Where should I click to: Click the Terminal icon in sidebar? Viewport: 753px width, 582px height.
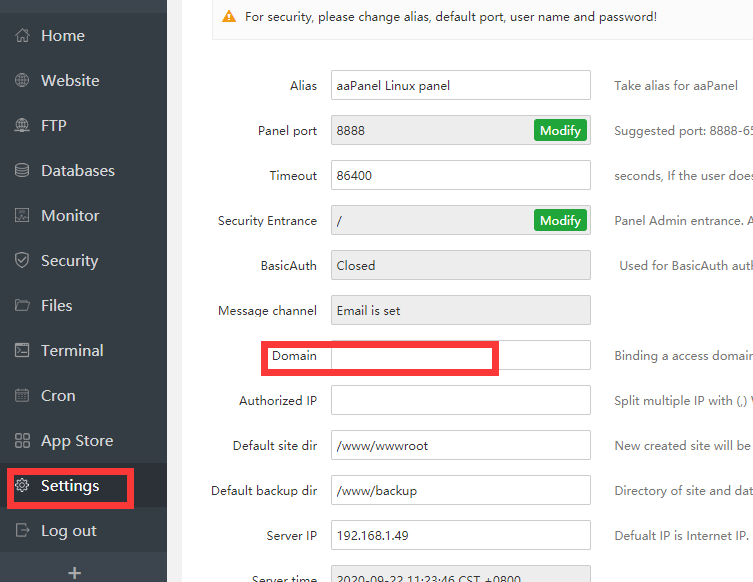coord(22,351)
